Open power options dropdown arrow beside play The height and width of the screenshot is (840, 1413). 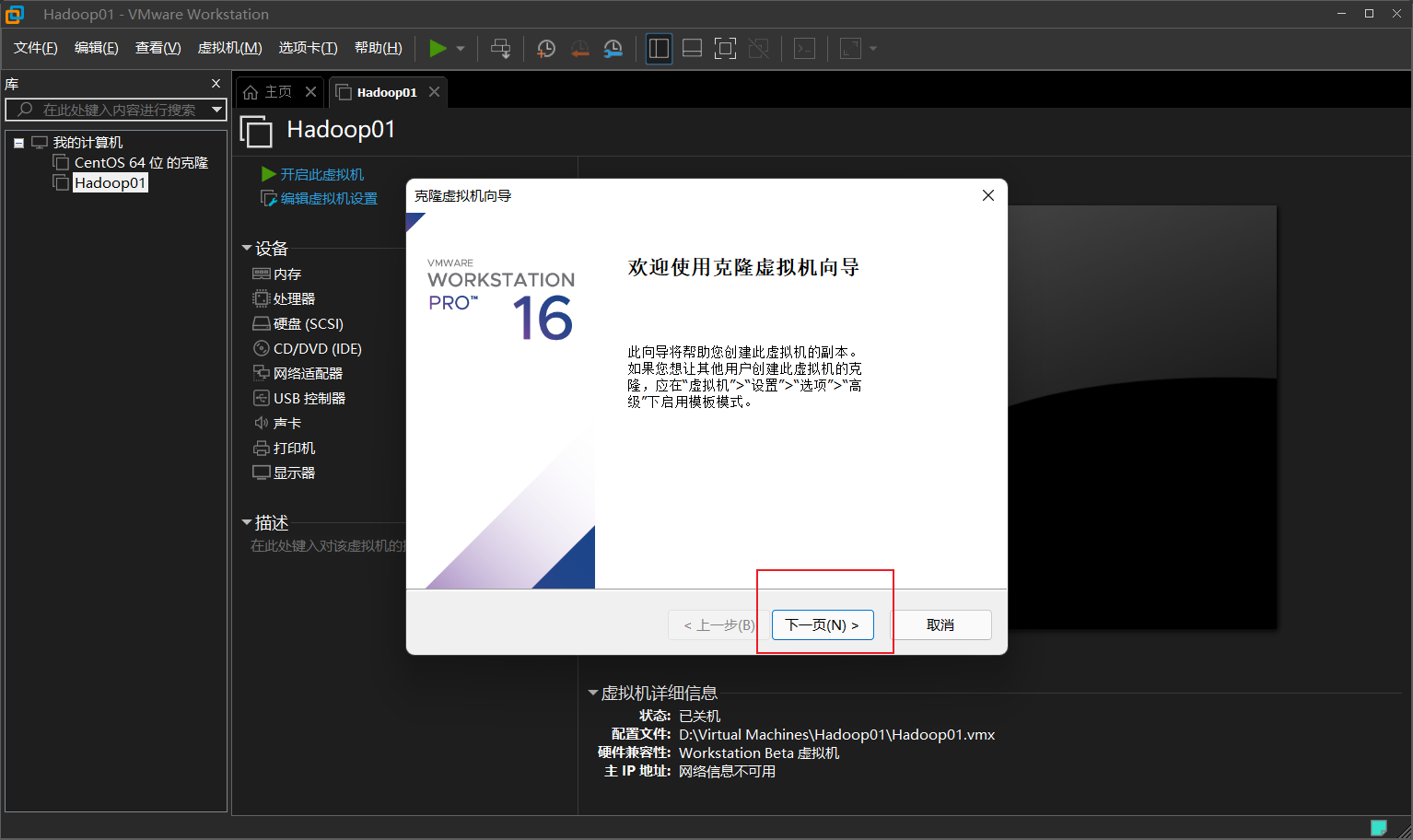pos(461,49)
